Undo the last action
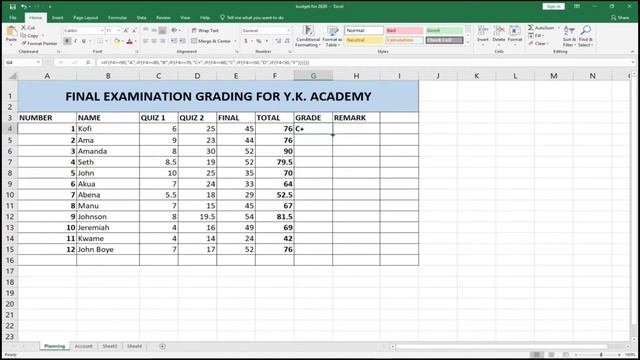The image size is (640, 360). point(24,7)
